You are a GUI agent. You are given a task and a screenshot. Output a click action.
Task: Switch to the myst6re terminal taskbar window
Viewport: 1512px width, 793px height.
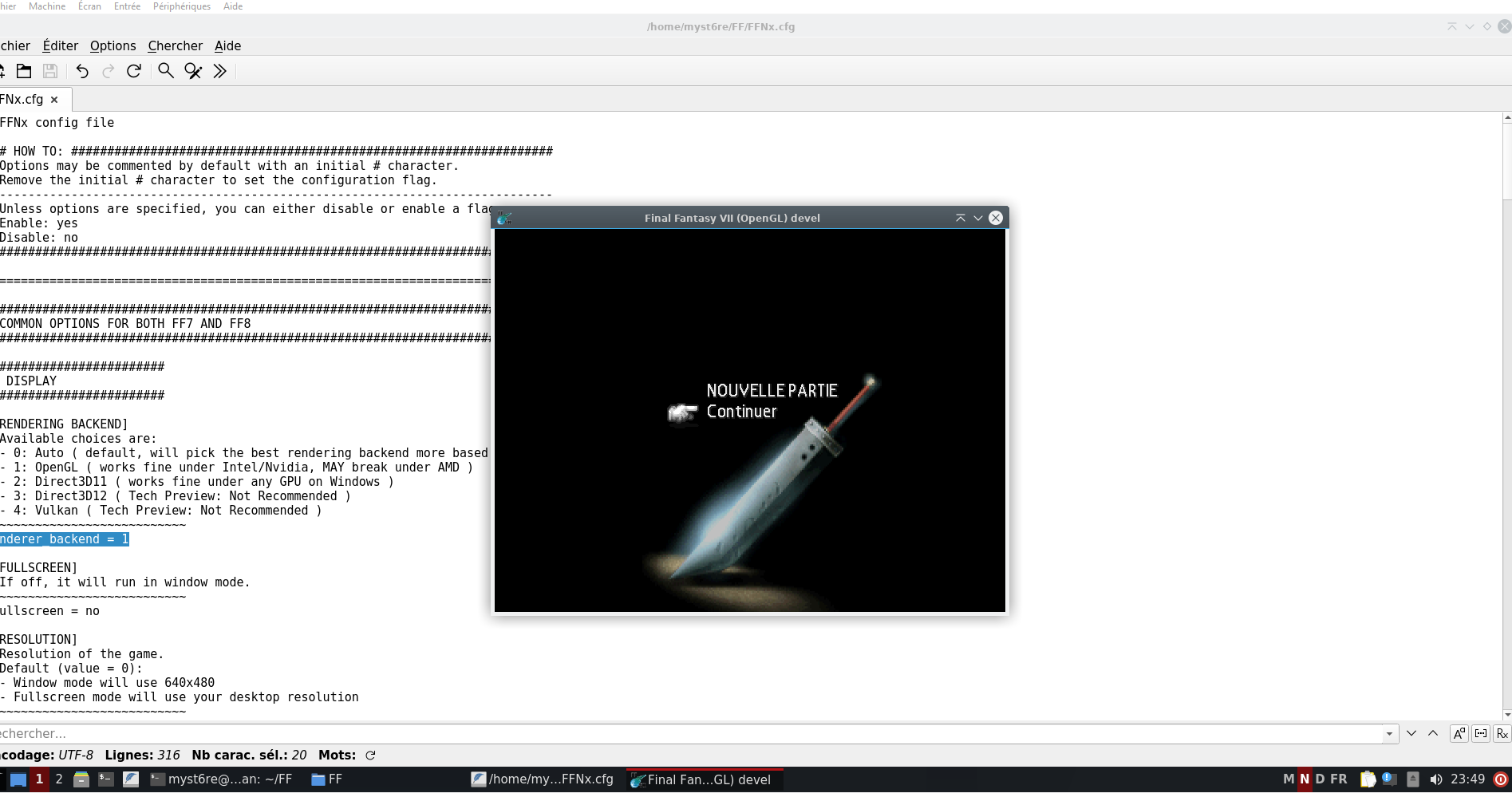(x=221, y=779)
